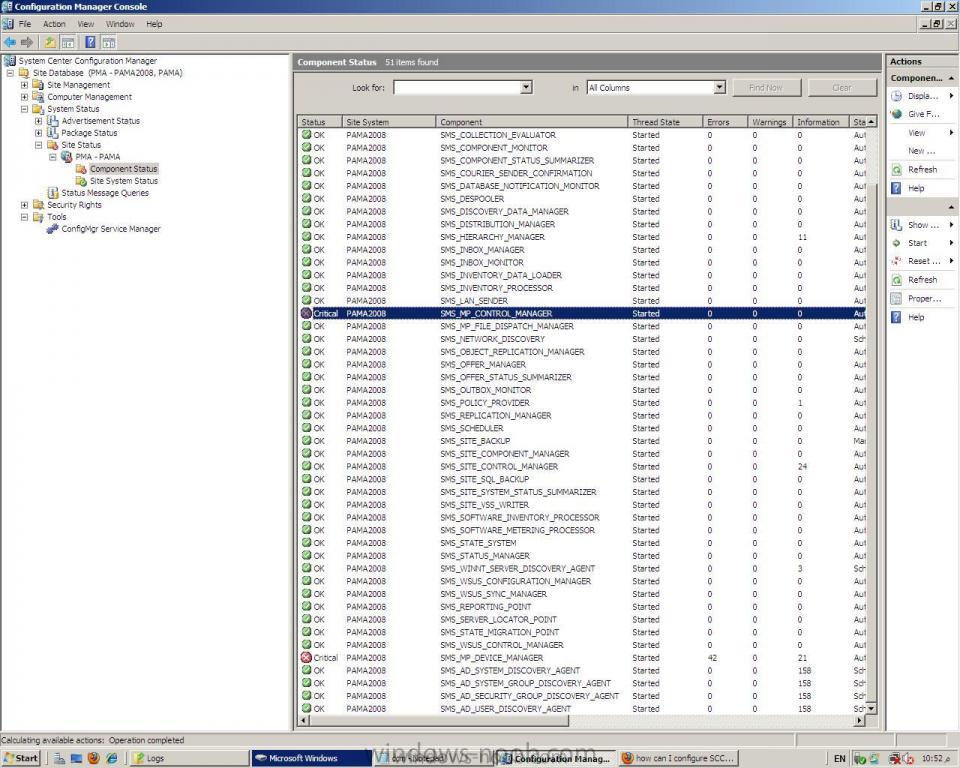The height and width of the screenshot is (768, 960).
Task: Open the Windows Start button
Action: pyautogui.click(x=21, y=758)
